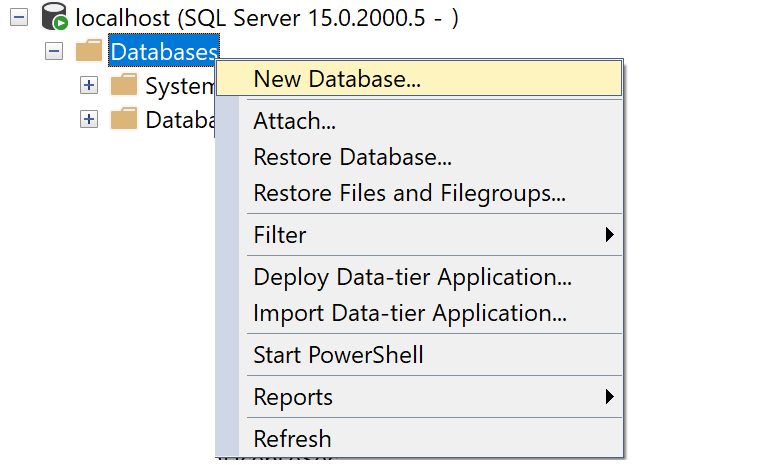
Task: Refresh the Databases node via the menu
Action: (292, 438)
